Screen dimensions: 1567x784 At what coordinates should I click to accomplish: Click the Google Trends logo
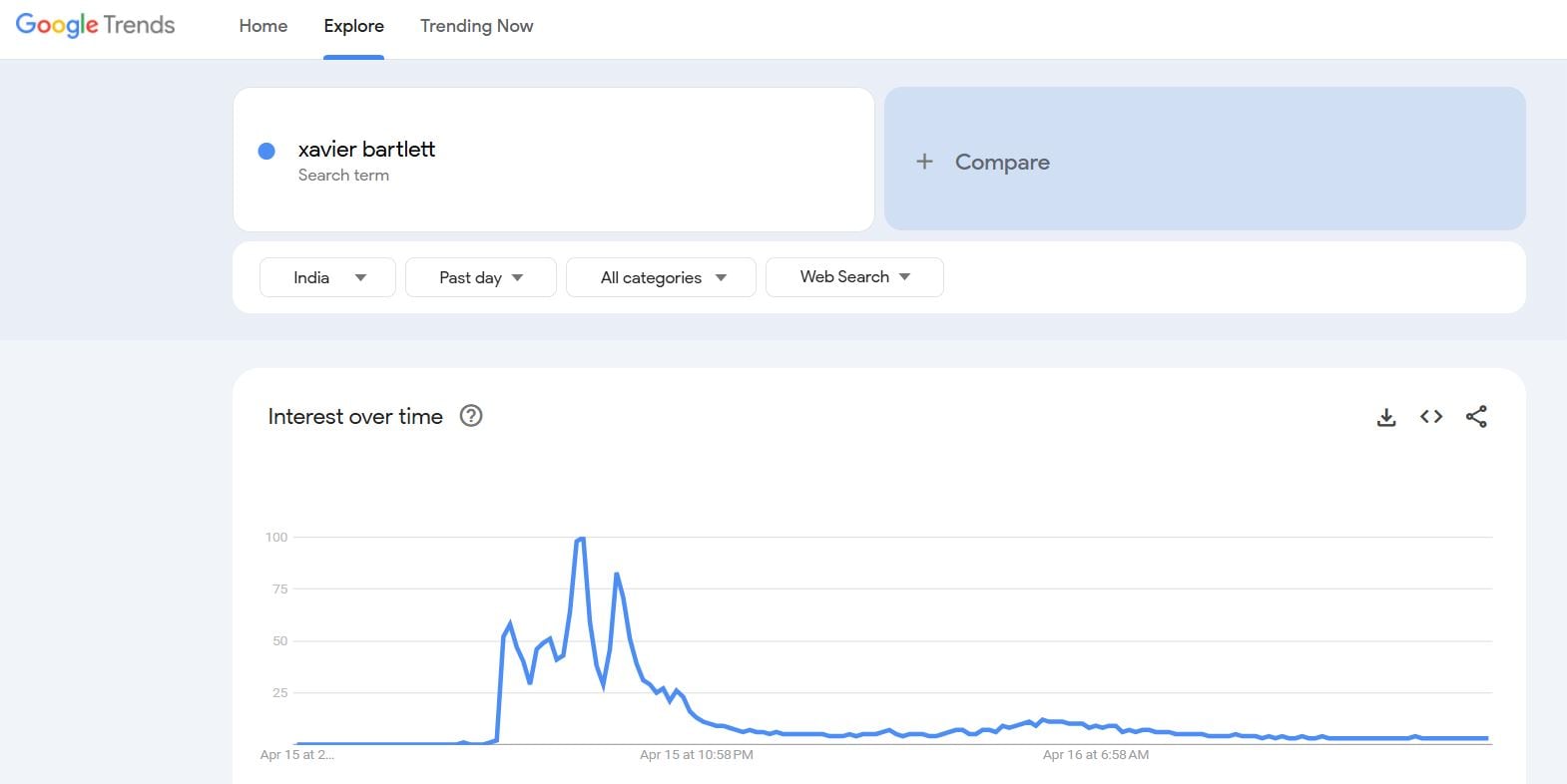coord(96,25)
